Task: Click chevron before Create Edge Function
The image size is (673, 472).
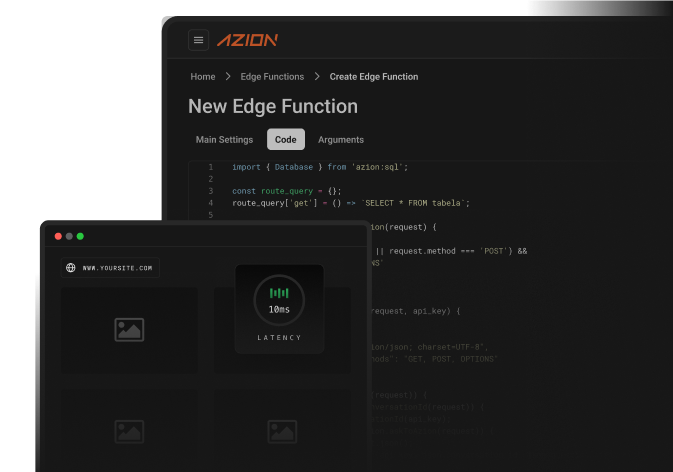Action: (317, 77)
